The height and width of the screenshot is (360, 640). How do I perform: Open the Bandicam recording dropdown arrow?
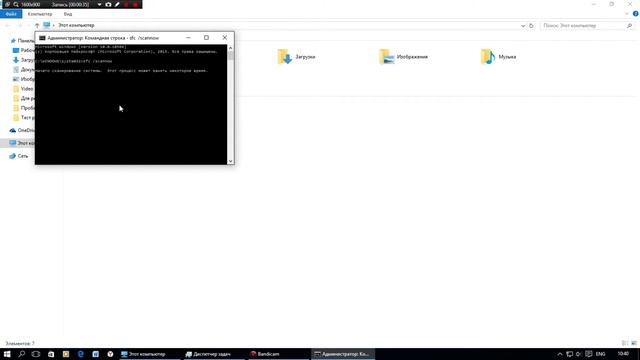click(99, 4)
